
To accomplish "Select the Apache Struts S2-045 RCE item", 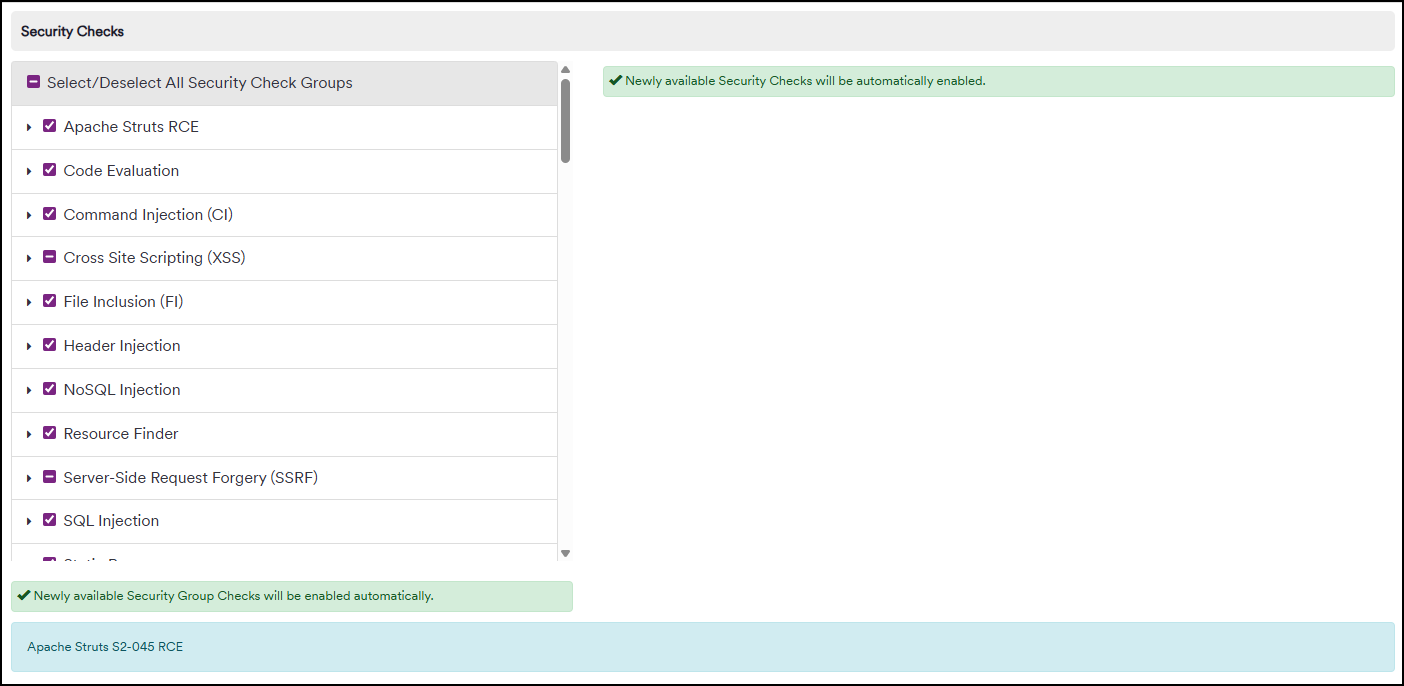I will point(104,647).
